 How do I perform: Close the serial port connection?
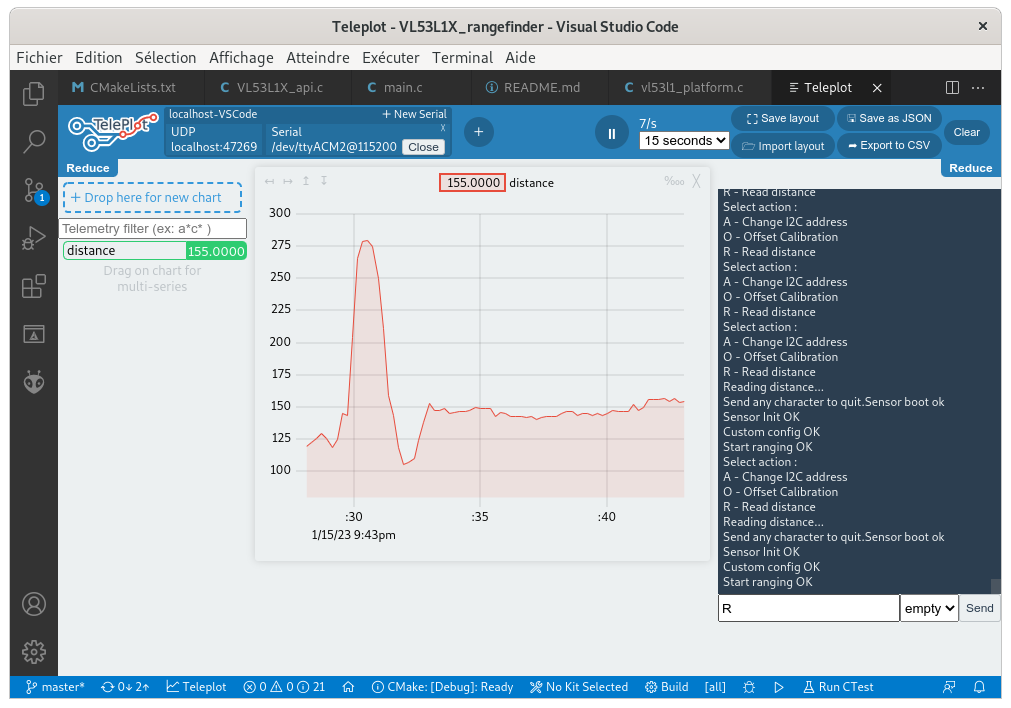423,147
